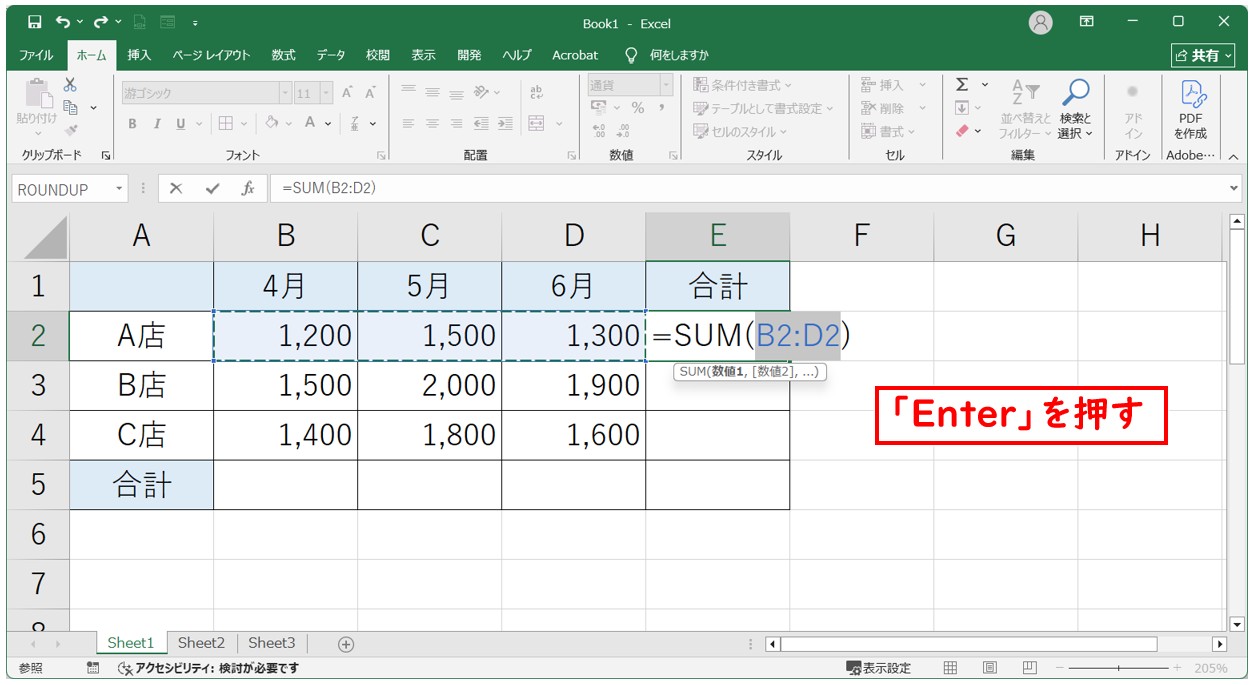The height and width of the screenshot is (685, 1254).
Task: Open Conditional Formatting (条件付き書式) menu
Action: [743, 85]
